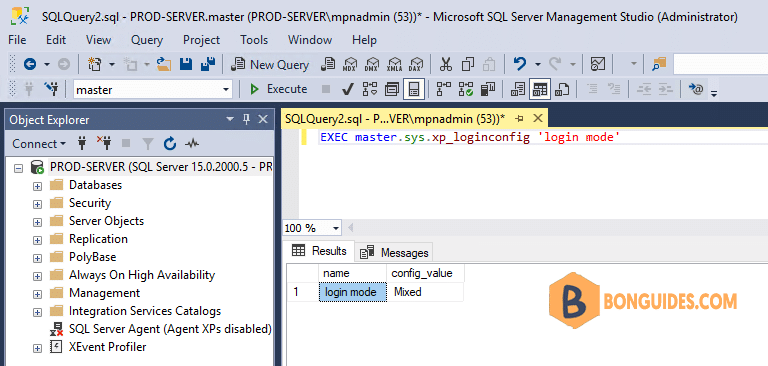768x366 pixels.
Task: Toggle Object Explorer auto-hide pin
Action: (x=246, y=120)
